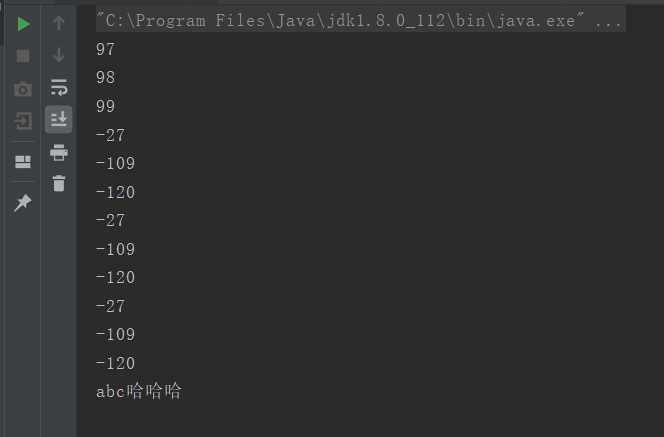Print the console output

59,152
